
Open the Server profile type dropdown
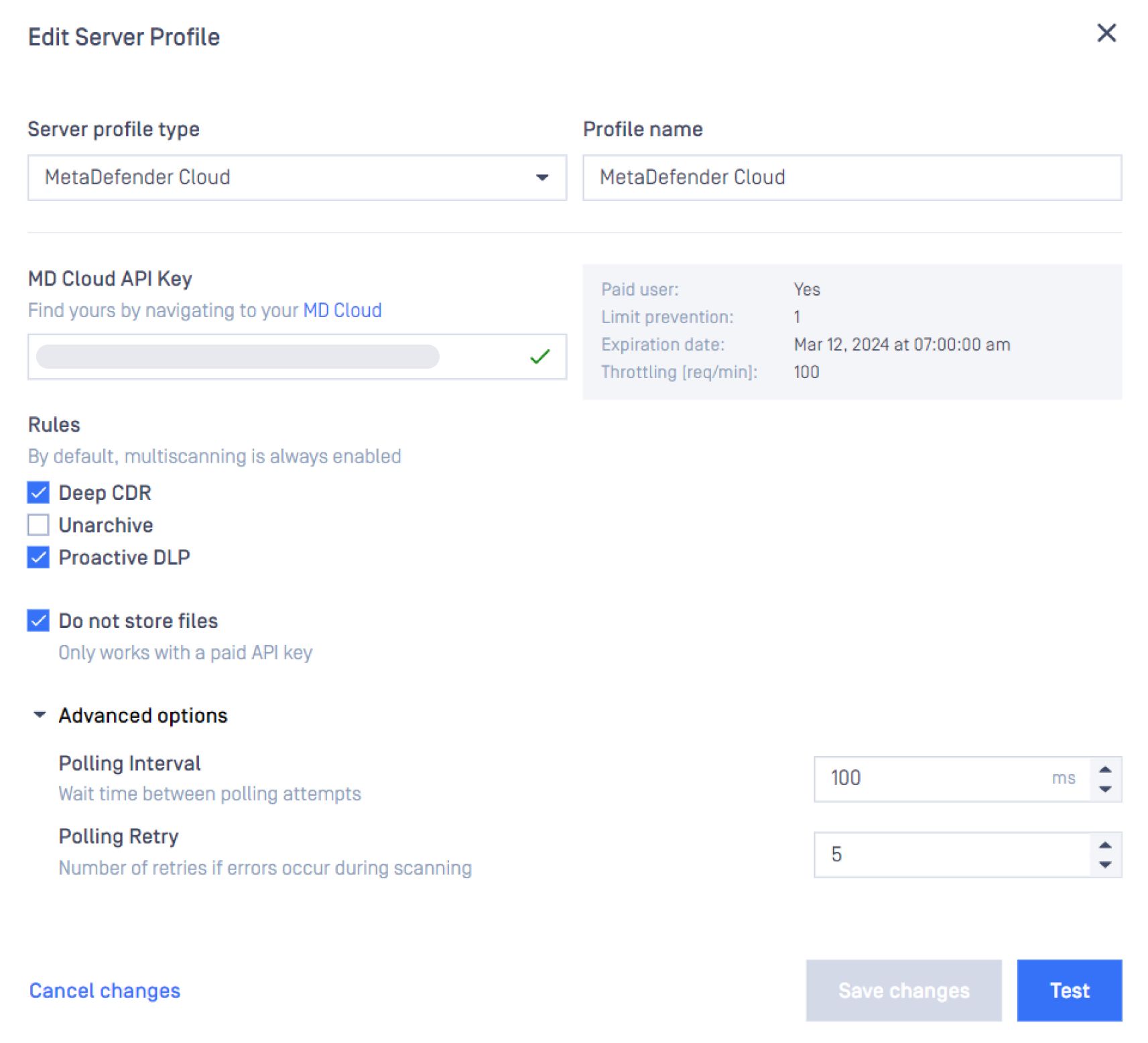(296, 178)
